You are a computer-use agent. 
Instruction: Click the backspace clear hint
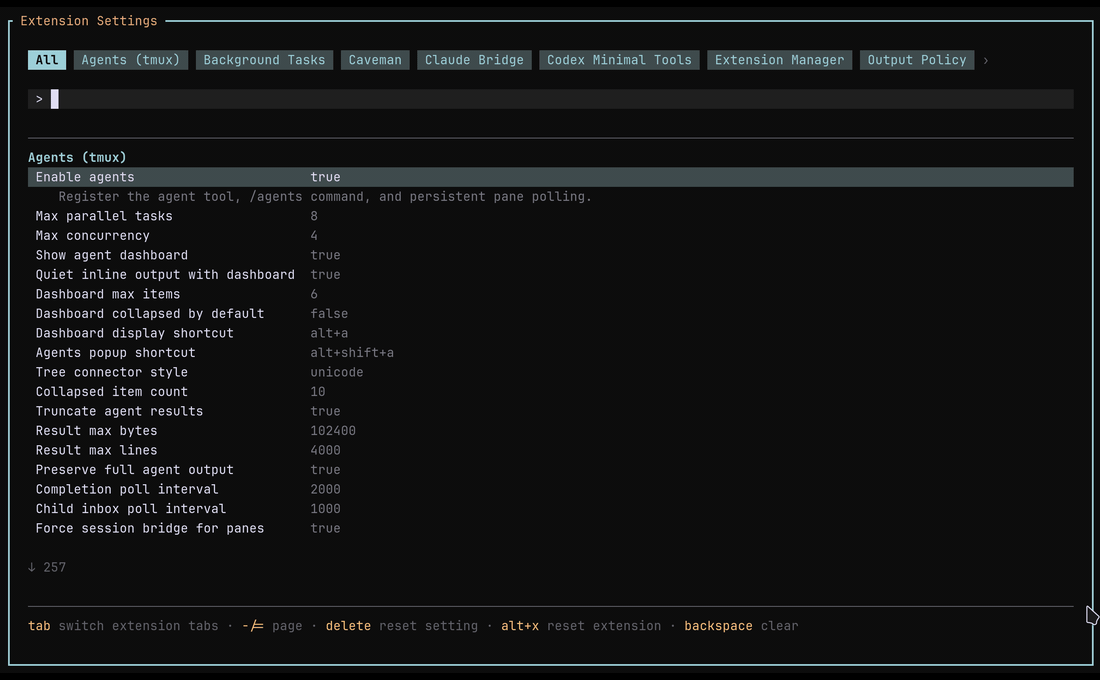pyautogui.click(x=742, y=626)
